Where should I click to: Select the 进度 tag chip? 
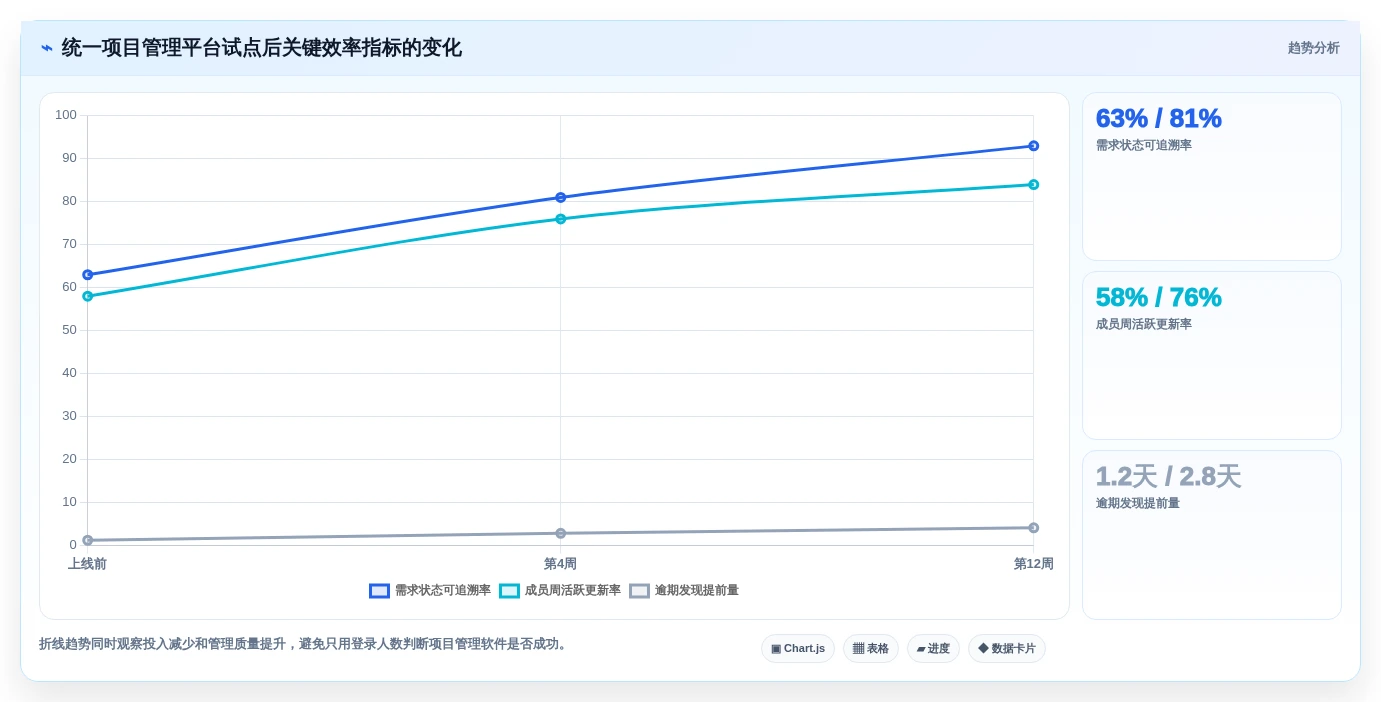point(933,649)
